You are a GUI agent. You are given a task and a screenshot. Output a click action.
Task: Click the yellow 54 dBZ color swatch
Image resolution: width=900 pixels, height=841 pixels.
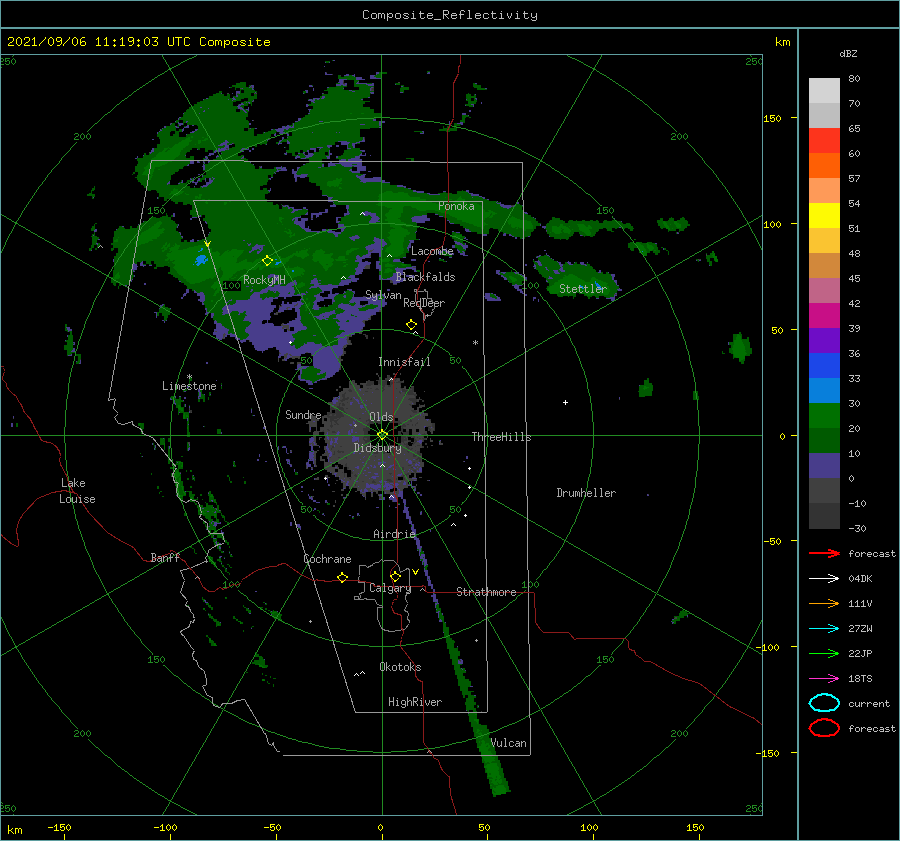click(824, 215)
